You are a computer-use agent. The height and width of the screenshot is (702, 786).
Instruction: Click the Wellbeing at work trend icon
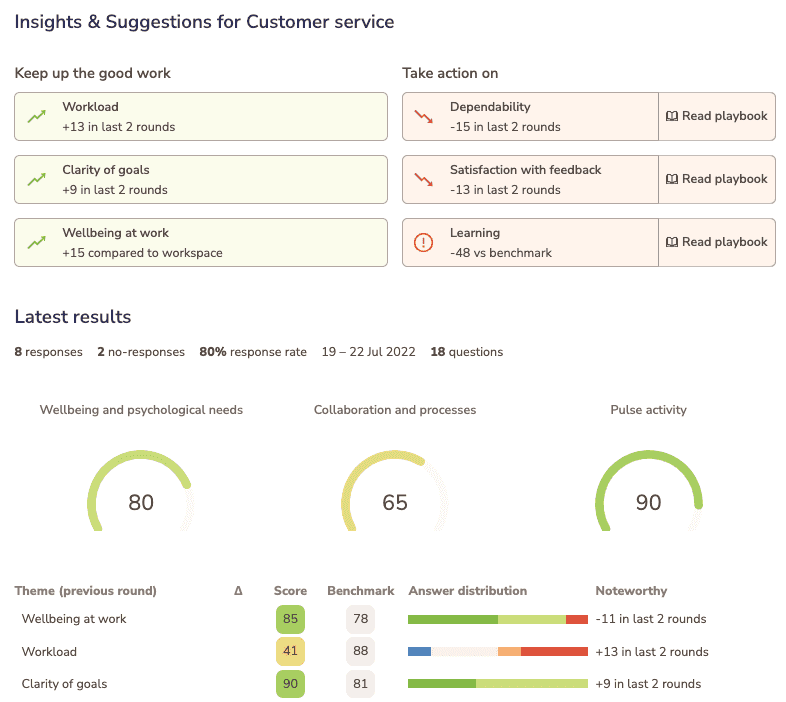37,243
